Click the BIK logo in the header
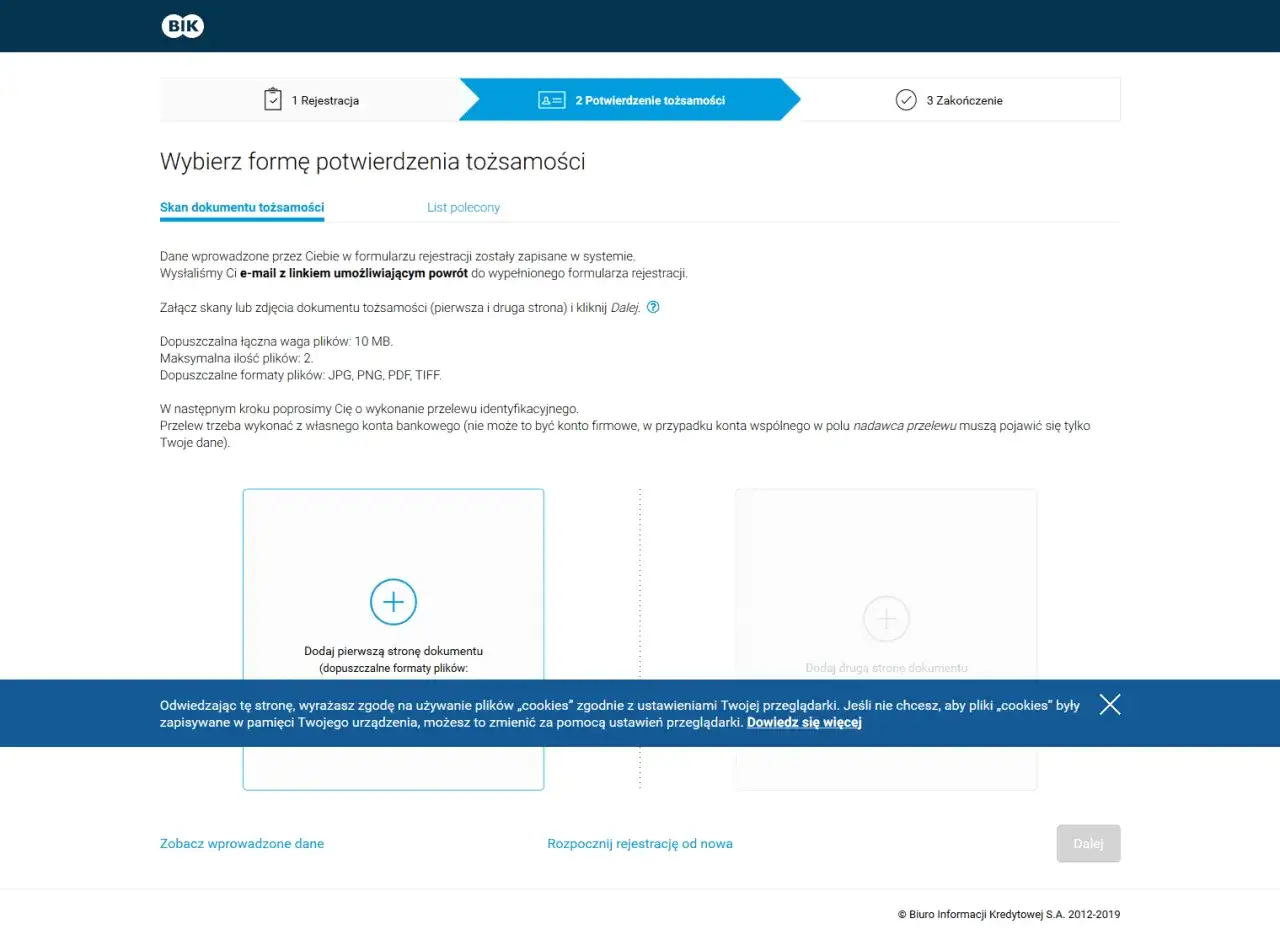This screenshot has width=1280, height=940. (x=182, y=27)
